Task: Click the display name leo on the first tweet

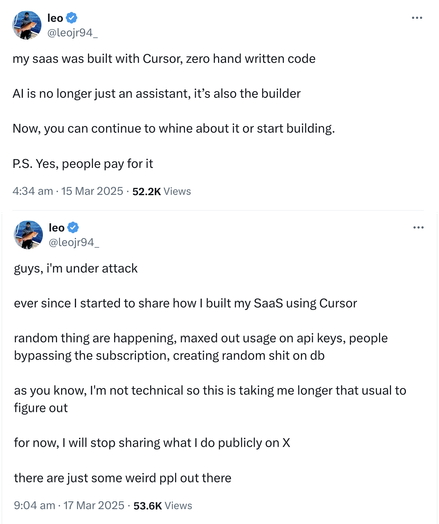Action: tap(55, 18)
